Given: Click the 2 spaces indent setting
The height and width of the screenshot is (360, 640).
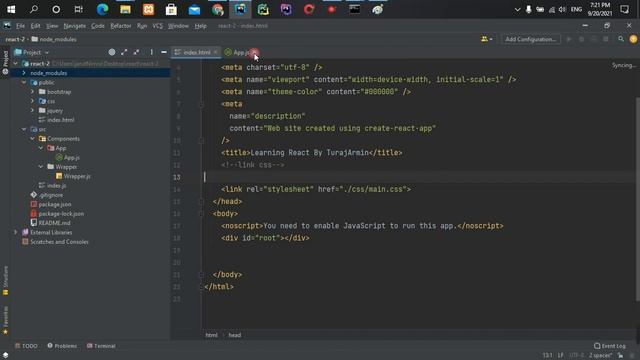Looking at the screenshot, I should [600, 356].
